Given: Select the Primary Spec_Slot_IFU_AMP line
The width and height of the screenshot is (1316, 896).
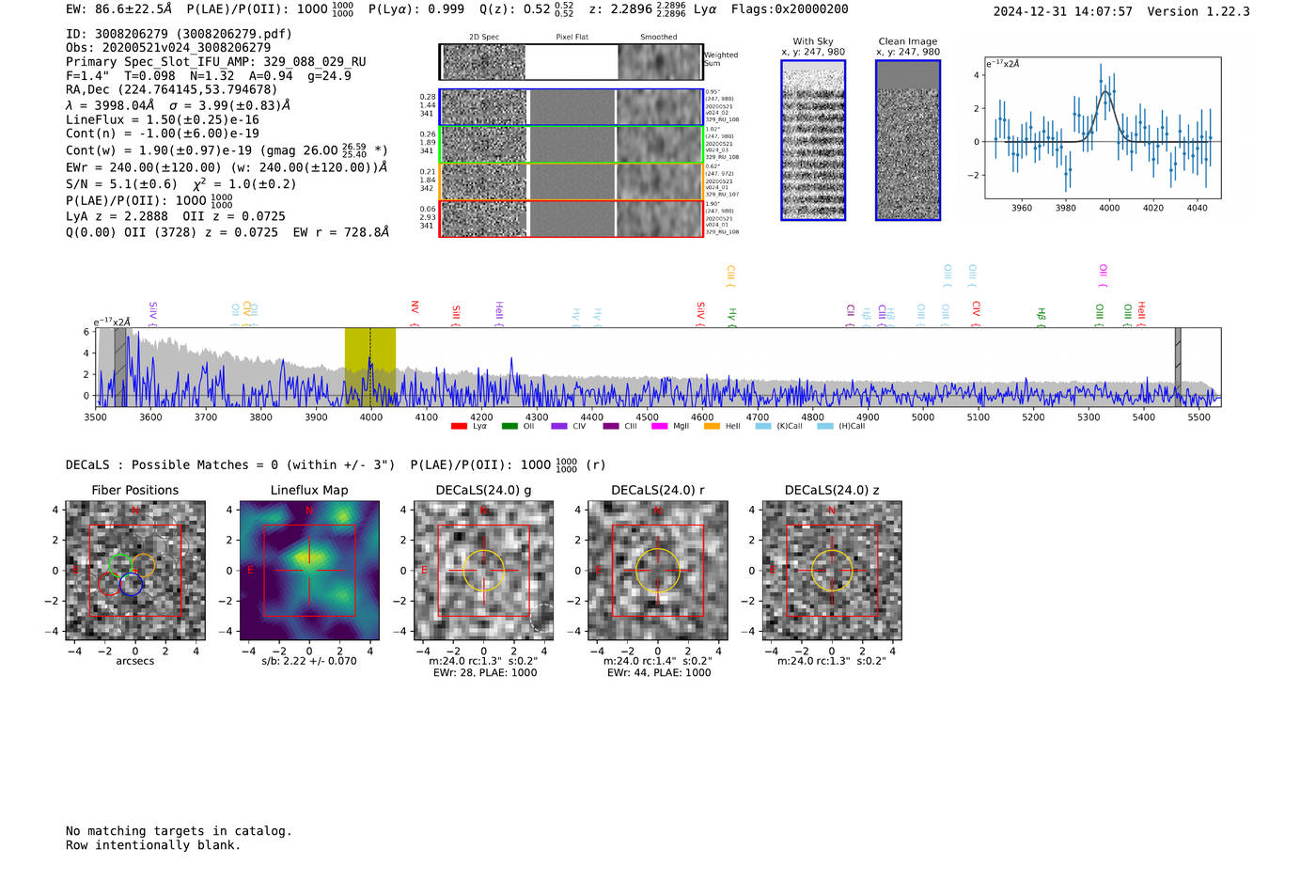Looking at the screenshot, I should (216, 61).
